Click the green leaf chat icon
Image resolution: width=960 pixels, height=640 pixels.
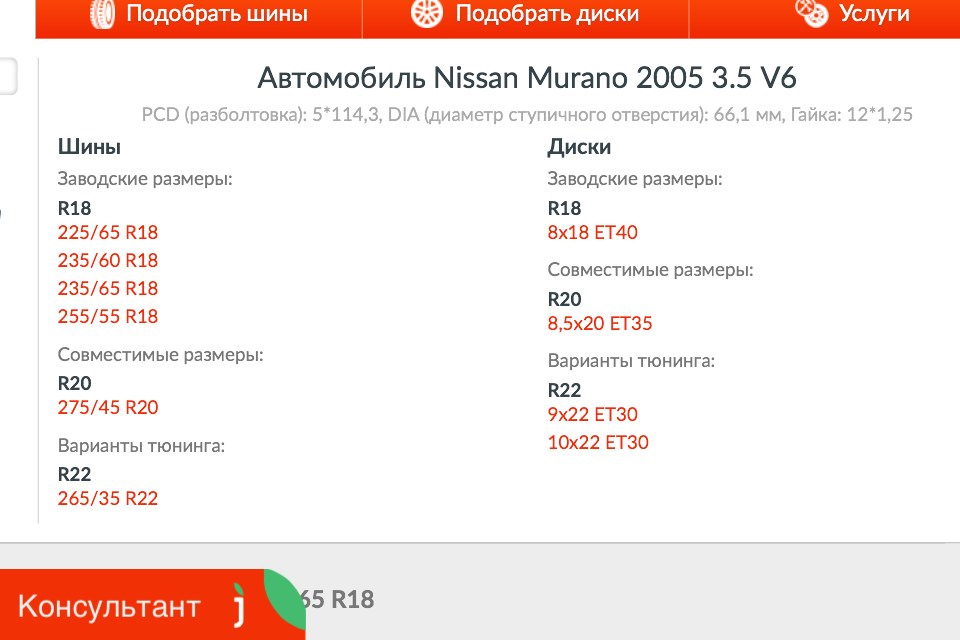click(x=283, y=600)
